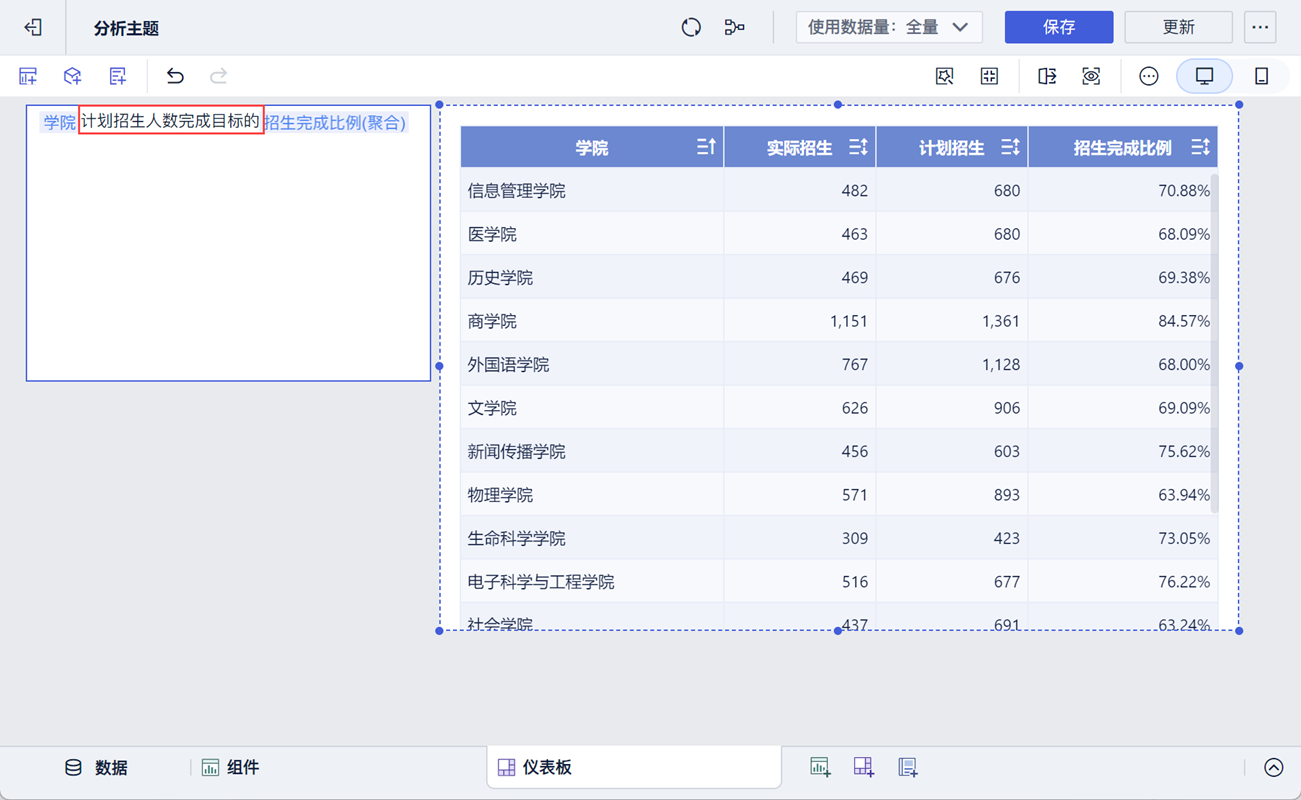Sort the 计划招生 column
This screenshot has width=1301, height=800.
click(1010, 148)
